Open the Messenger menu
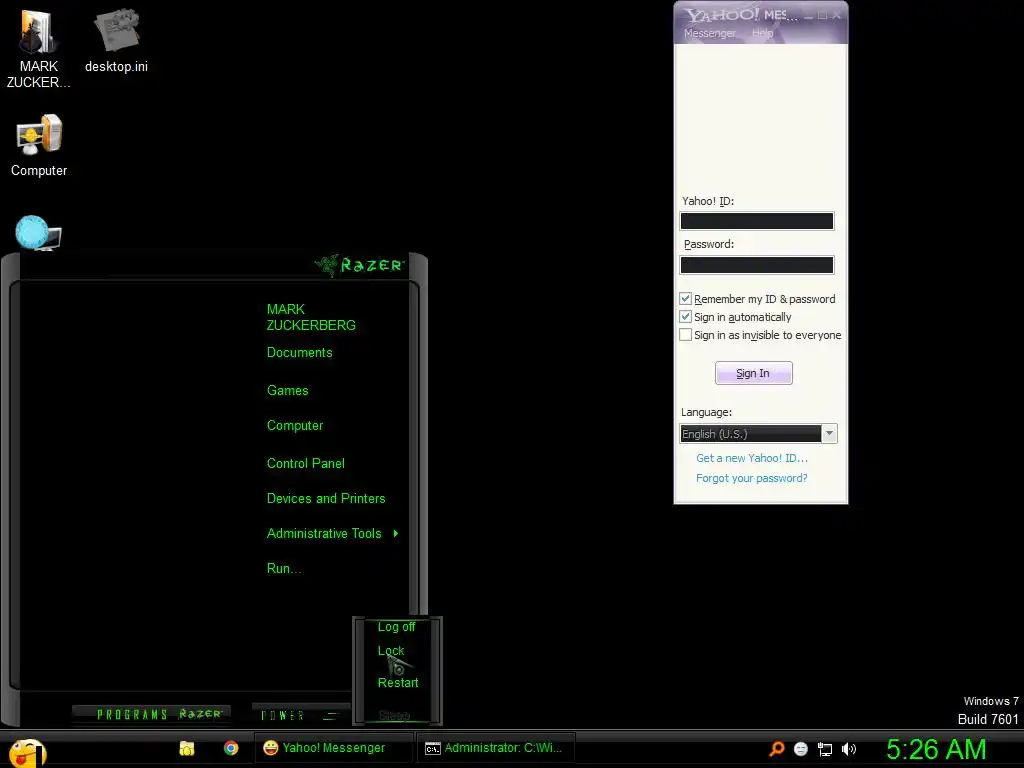1024x768 pixels. tap(709, 33)
